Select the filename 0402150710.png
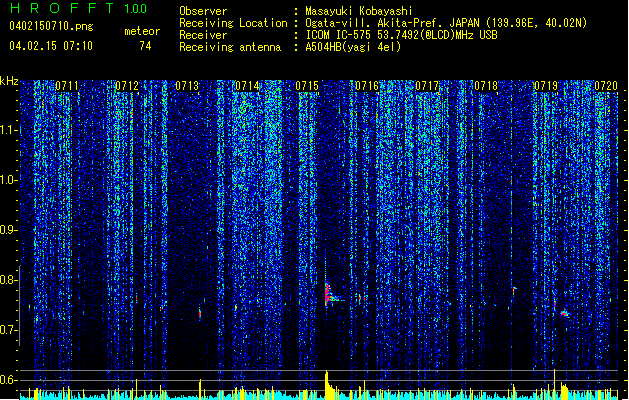629x400 pixels. [51, 26]
